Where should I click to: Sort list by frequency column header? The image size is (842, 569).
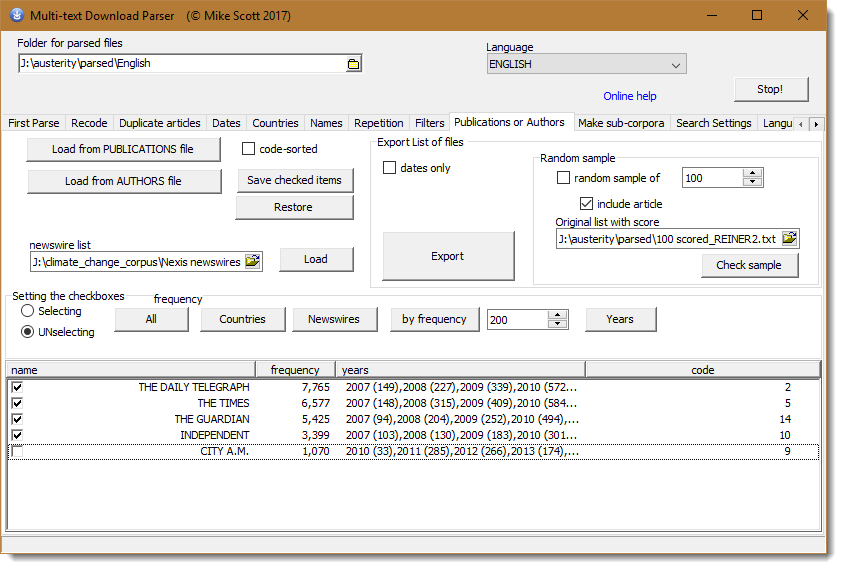coord(294,370)
